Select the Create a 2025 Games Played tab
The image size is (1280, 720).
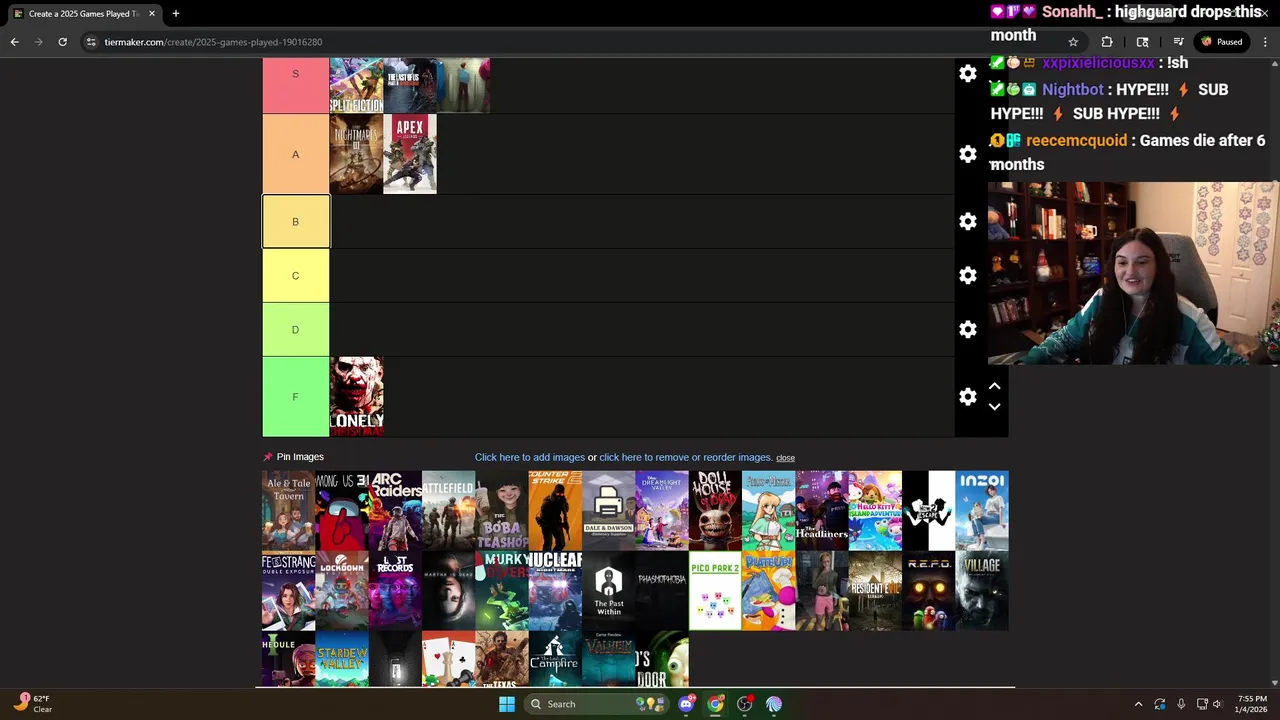click(84, 13)
